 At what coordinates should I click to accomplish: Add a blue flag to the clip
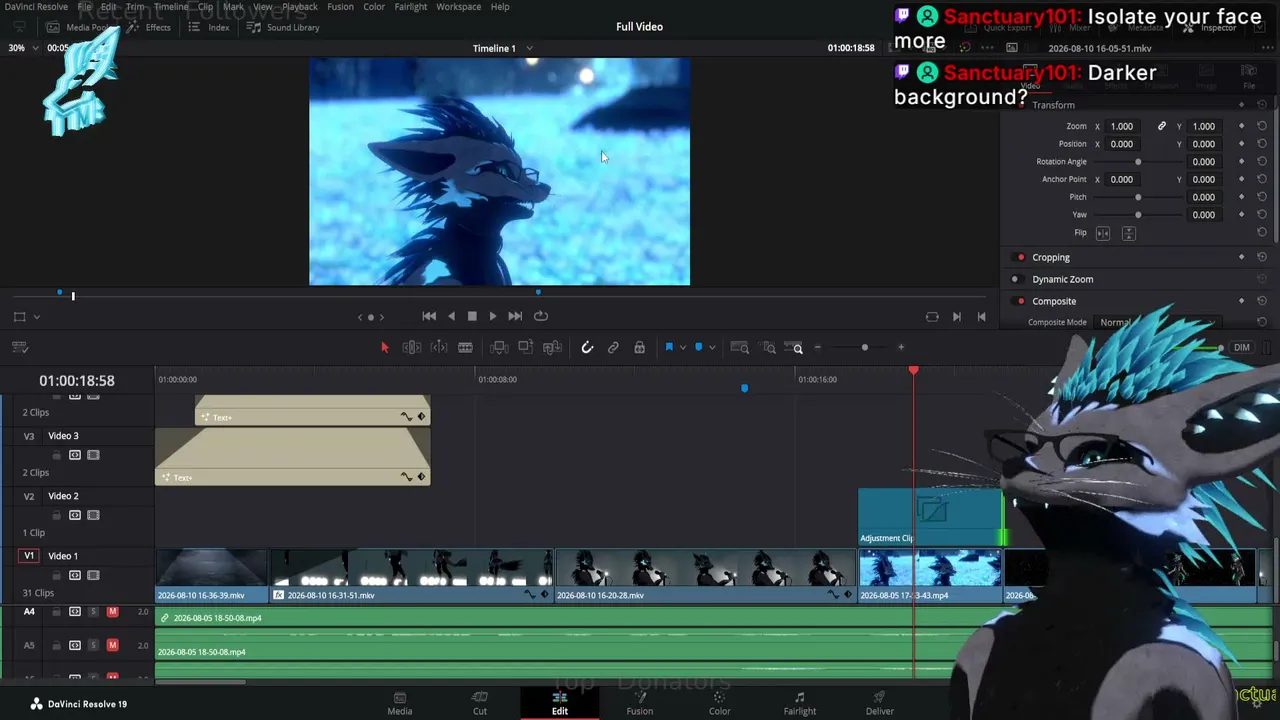coord(669,348)
